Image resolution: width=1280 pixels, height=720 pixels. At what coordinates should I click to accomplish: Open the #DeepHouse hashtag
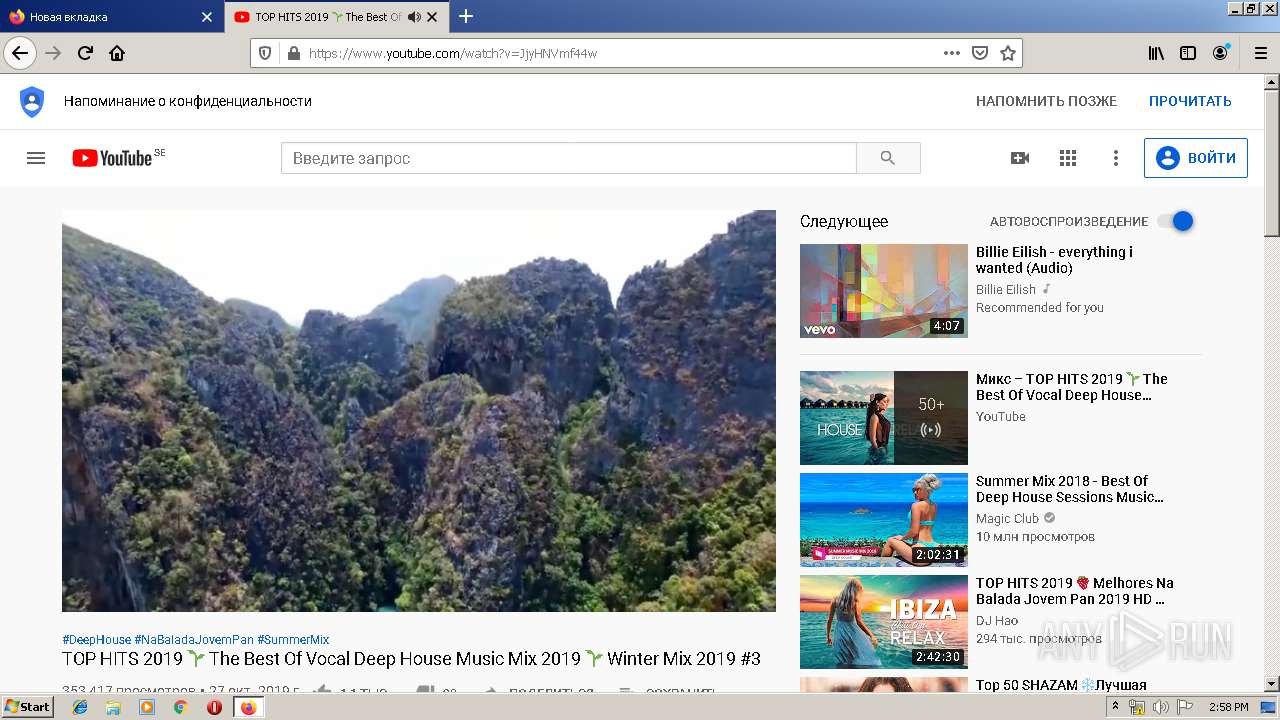pyautogui.click(x=96, y=639)
